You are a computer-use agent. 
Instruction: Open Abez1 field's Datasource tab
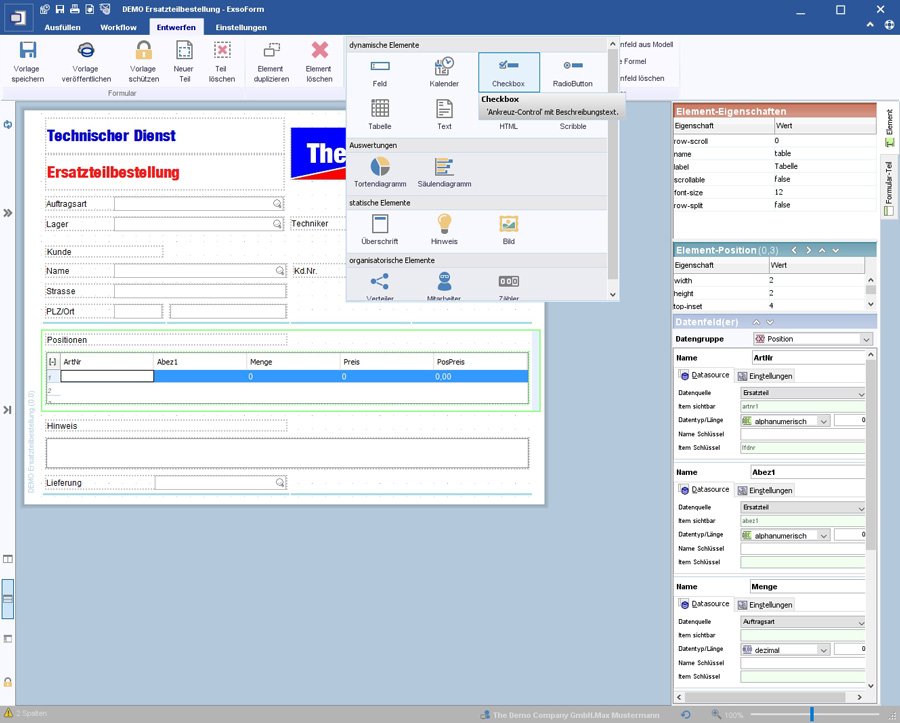[704, 489]
